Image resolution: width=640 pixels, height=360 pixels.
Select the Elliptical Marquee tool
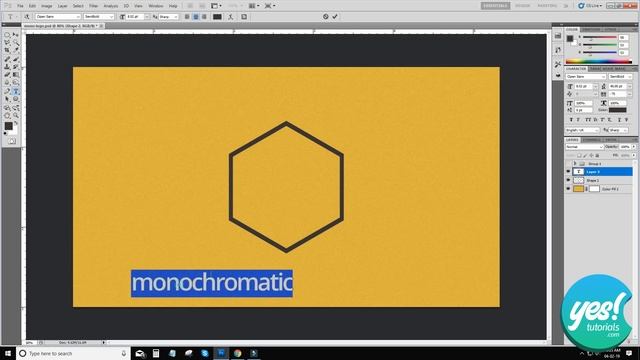pyautogui.click(x=7, y=35)
